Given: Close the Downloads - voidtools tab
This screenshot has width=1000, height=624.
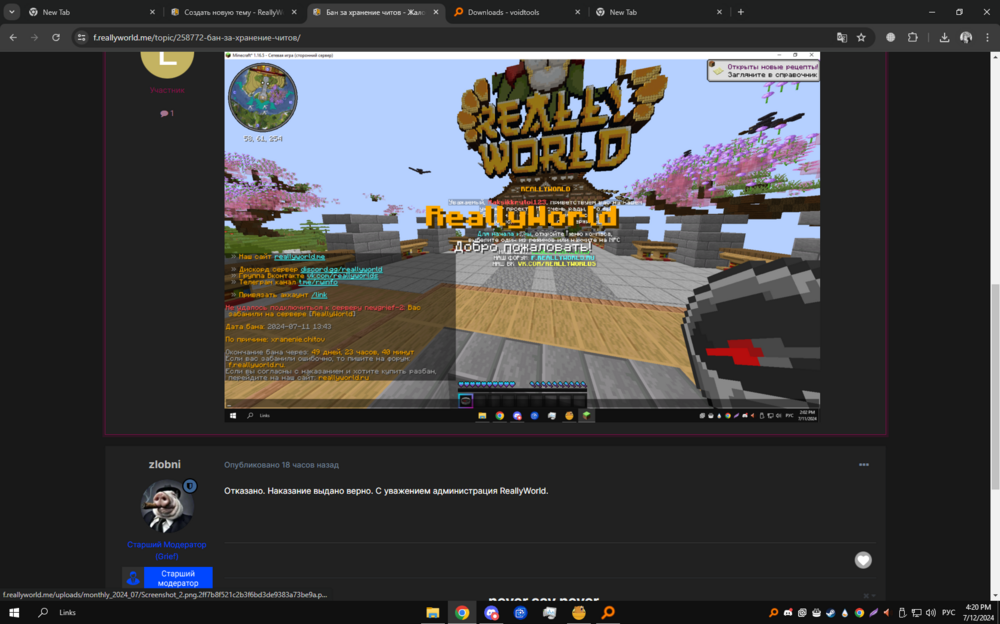Looking at the screenshot, I should [x=577, y=12].
